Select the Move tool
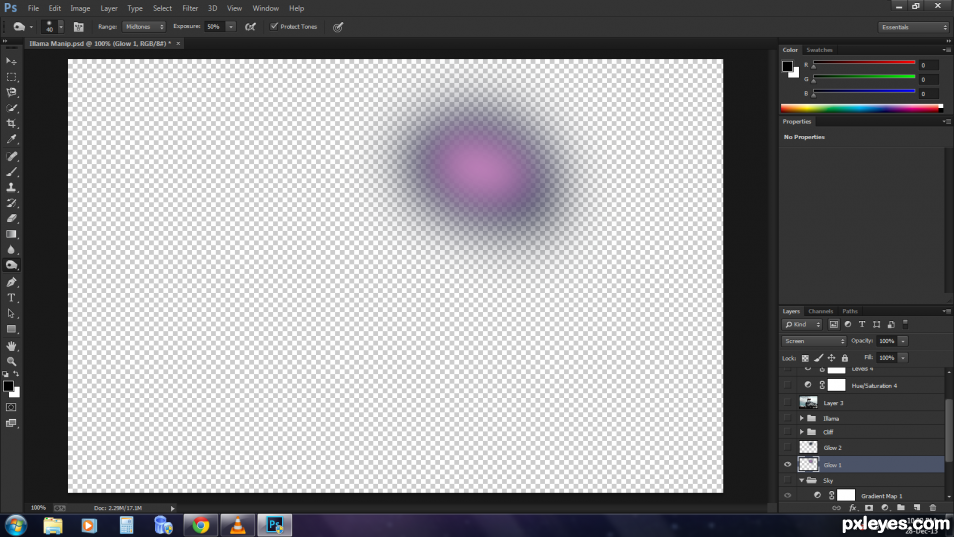This screenshot has width=954, height=537. pos(11,61)
